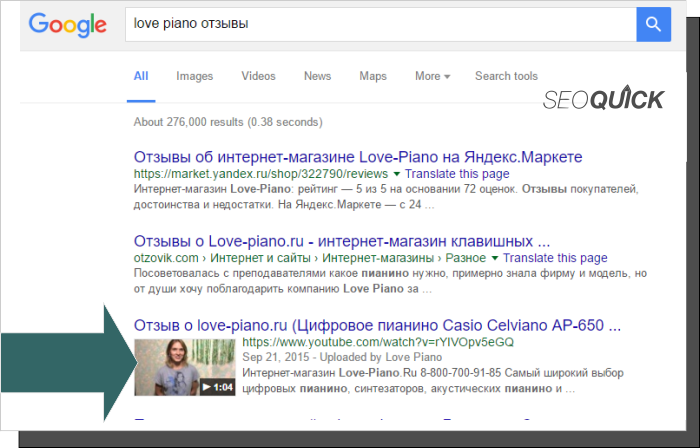Click 'About 276,000 results' text
The height and width of the screenshot is (448, 700).
(x=228, y=122)
